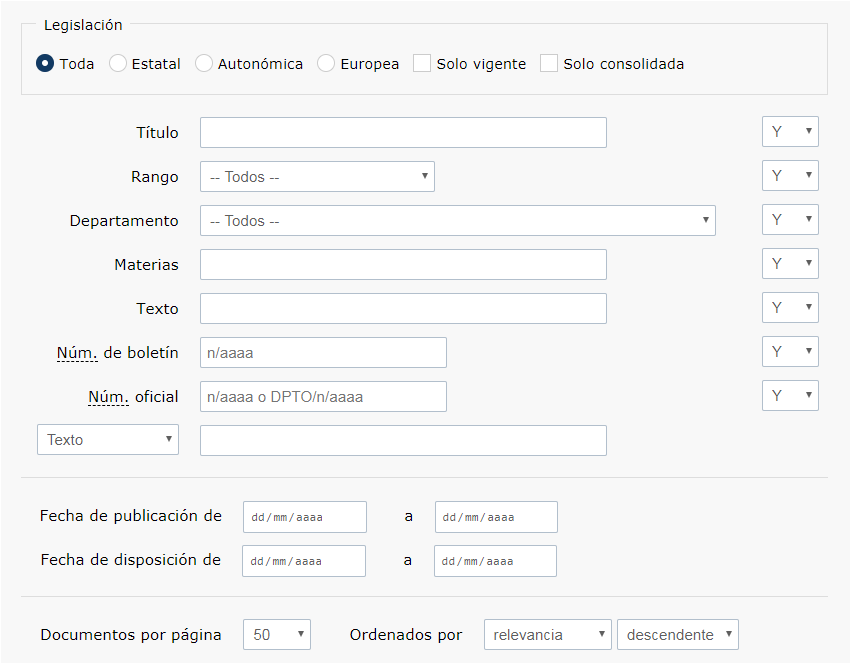Tick the Solo consolidada checkbox
Image resolution: width=851 pixels, height=664 pixels.
549,63
